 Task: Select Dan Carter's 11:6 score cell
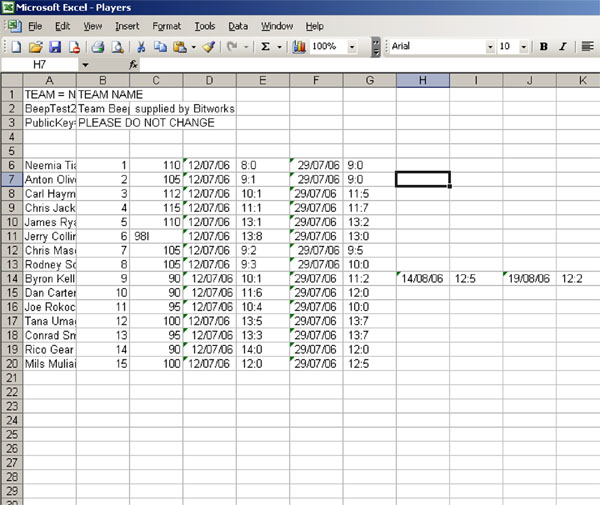coord(263,293)
